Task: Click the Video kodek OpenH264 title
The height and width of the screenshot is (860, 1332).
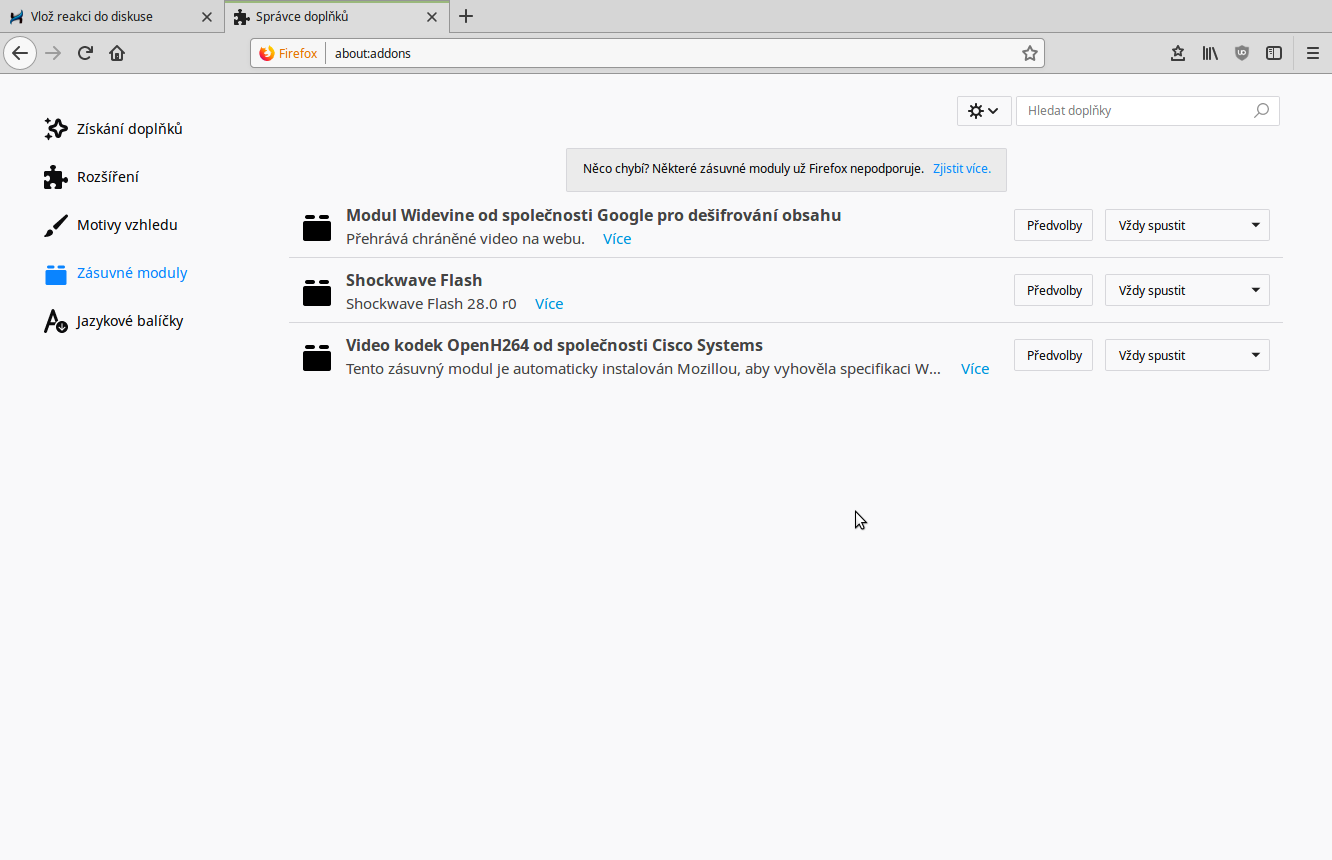Action: (554, 345)
